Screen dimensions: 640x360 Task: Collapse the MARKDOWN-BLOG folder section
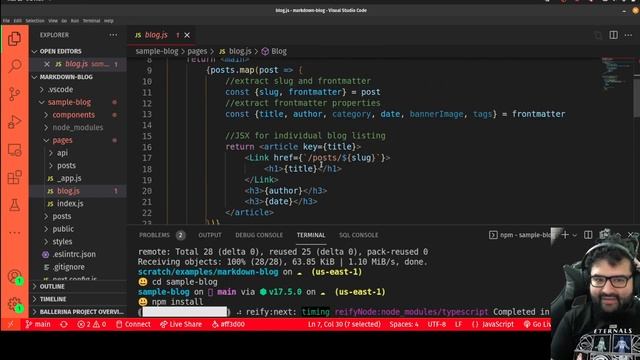tap(78, 77)
